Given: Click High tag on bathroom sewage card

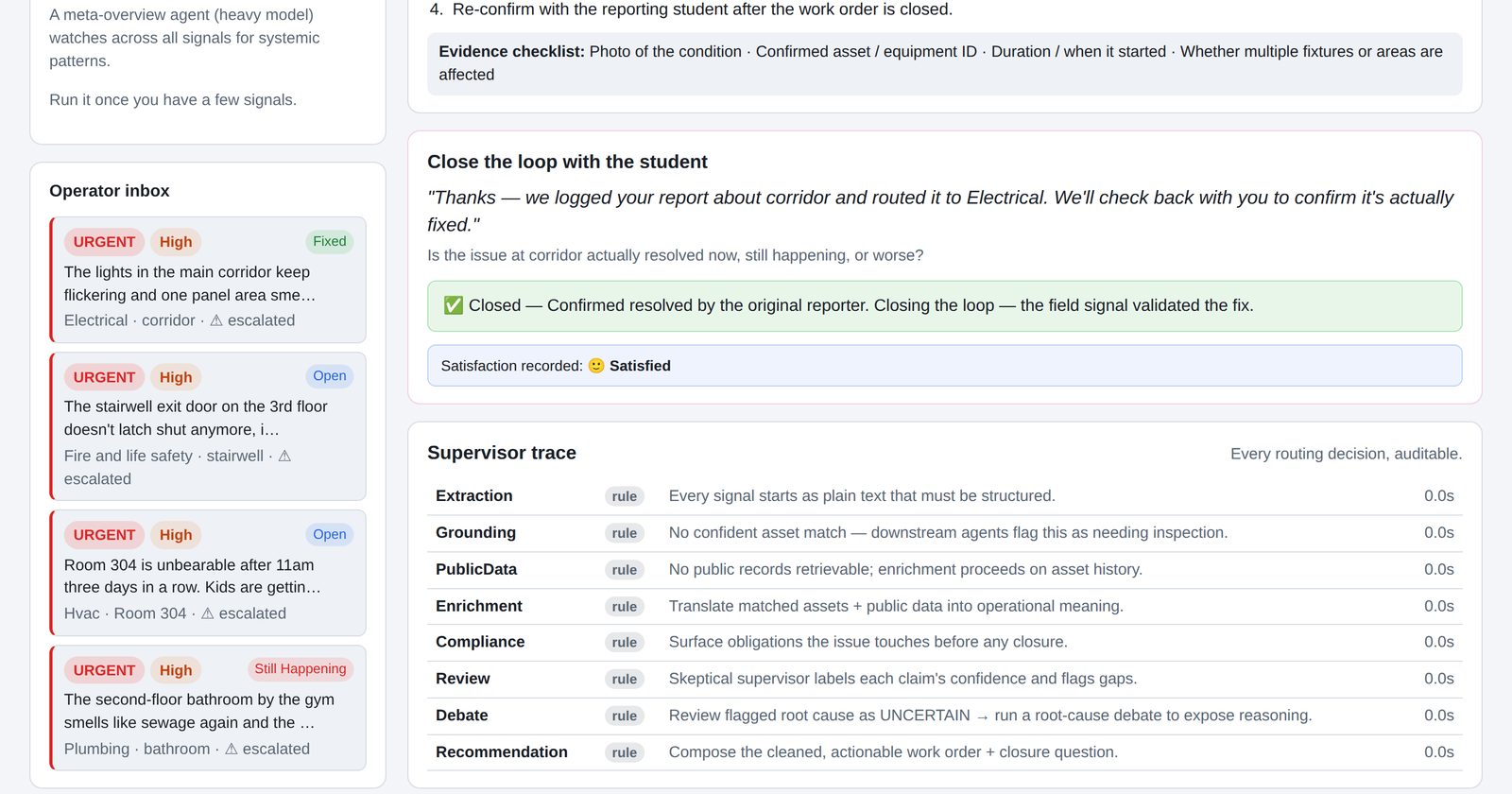Looking at the screenshot, I should coord(176,670).
